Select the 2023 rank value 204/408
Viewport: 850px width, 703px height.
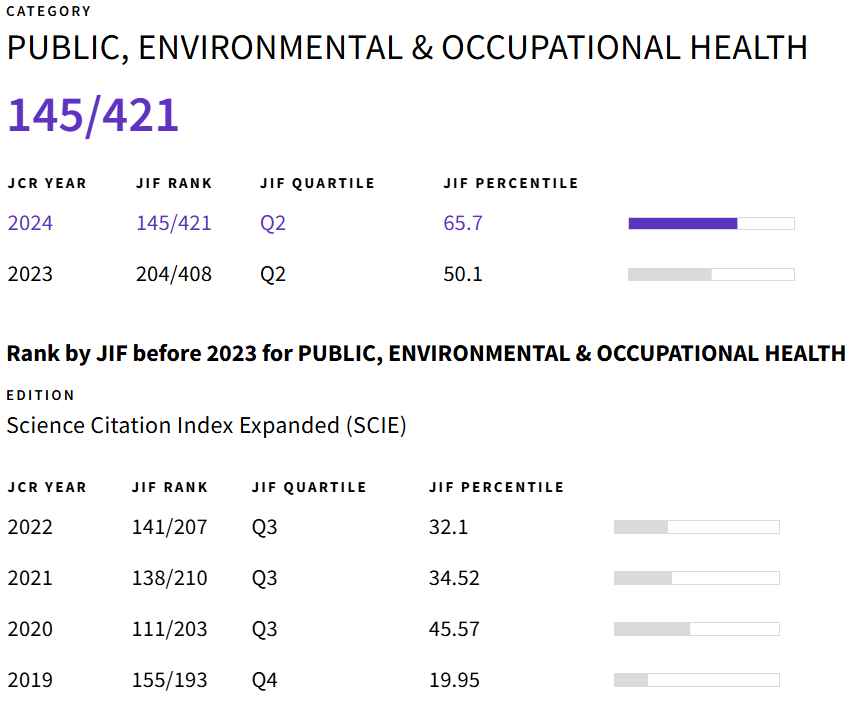174,274
